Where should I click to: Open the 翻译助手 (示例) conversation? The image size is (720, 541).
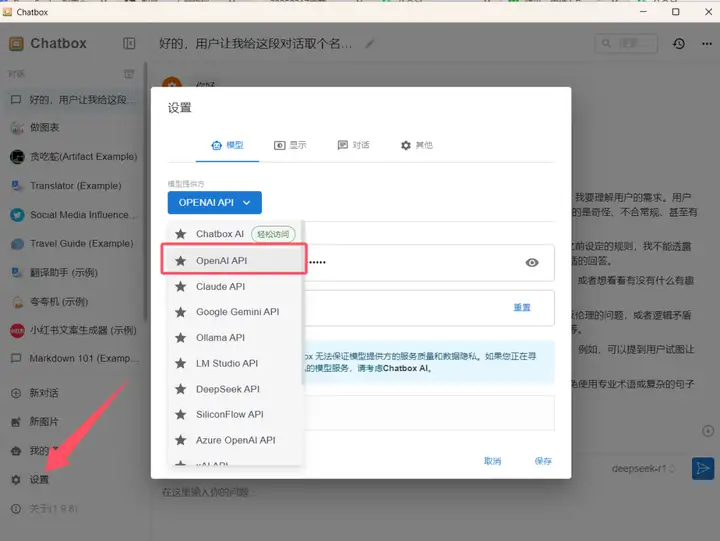(x=73, y=273)
